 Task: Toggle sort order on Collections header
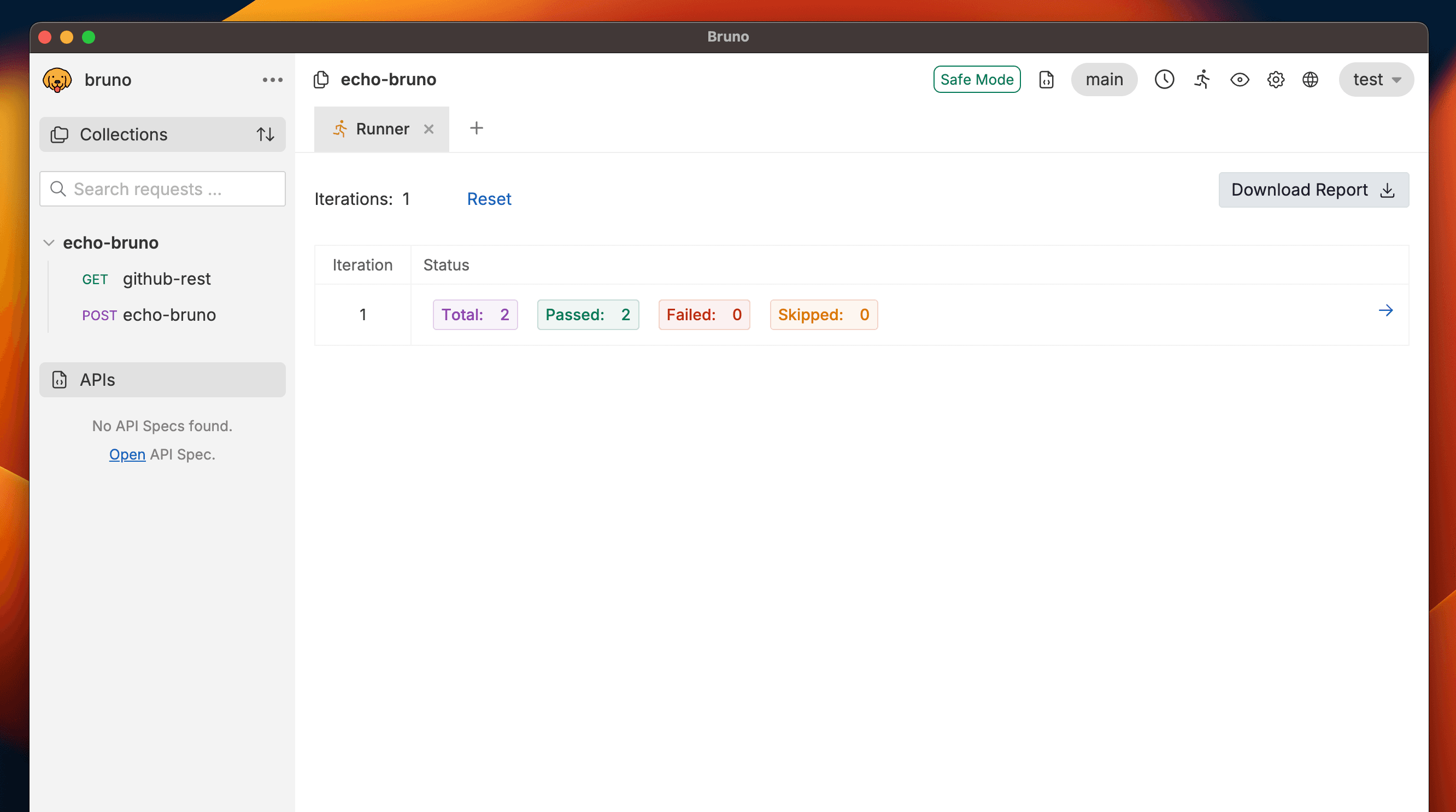[x=266, y=134]
